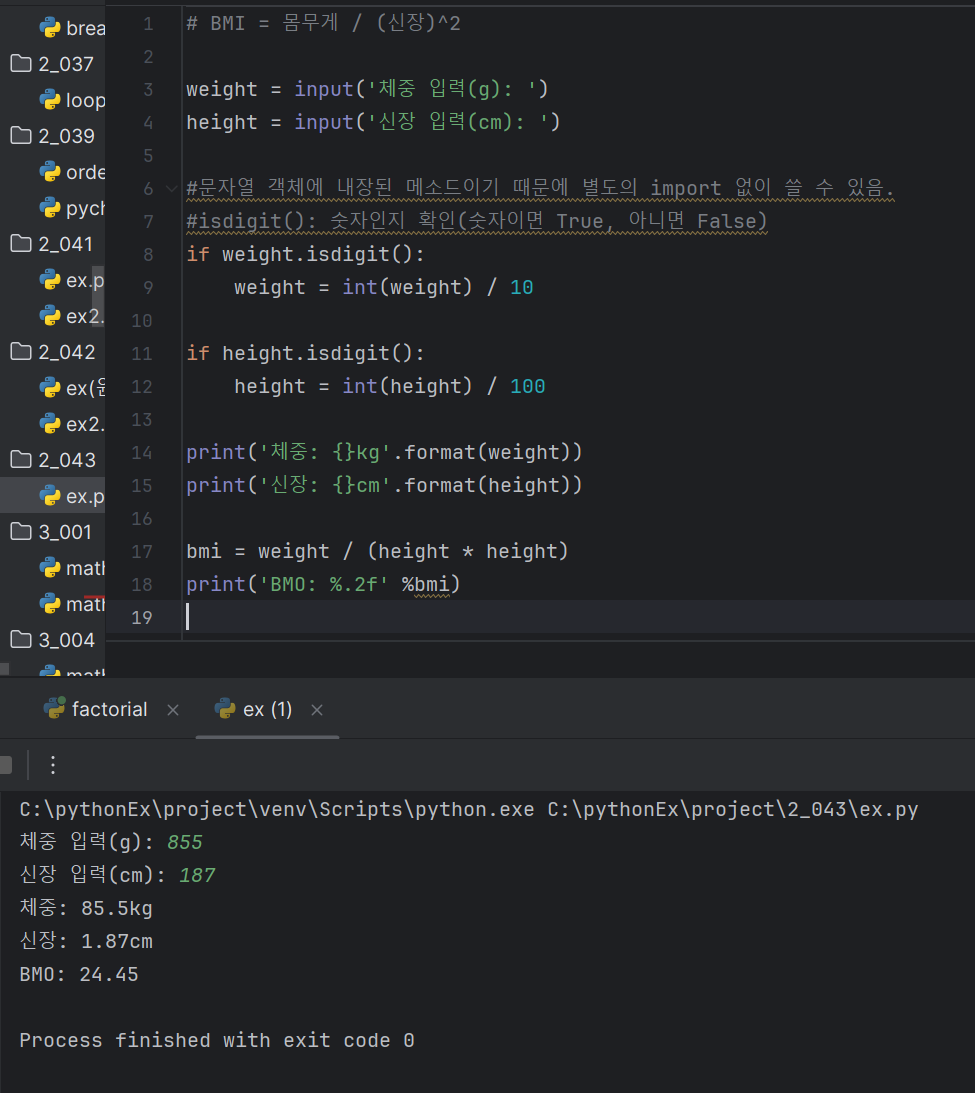Viewport: 975px width, 1093px height.
Task: Click the BMI formula comment on line 1
Action: coord(323,24)
